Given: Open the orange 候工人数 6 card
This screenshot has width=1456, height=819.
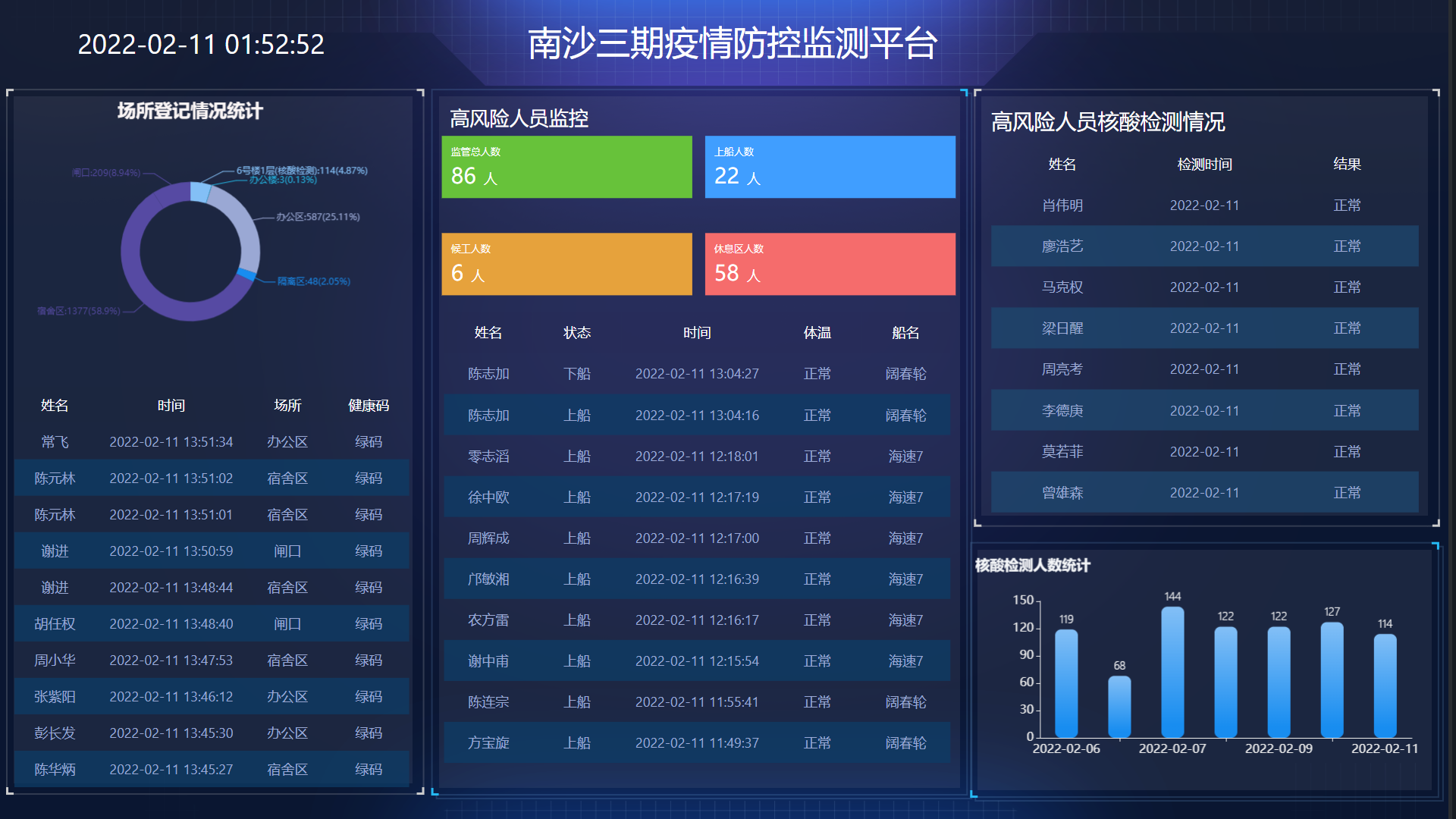Looking at the screenshot, I should click(x=566, y=264).
